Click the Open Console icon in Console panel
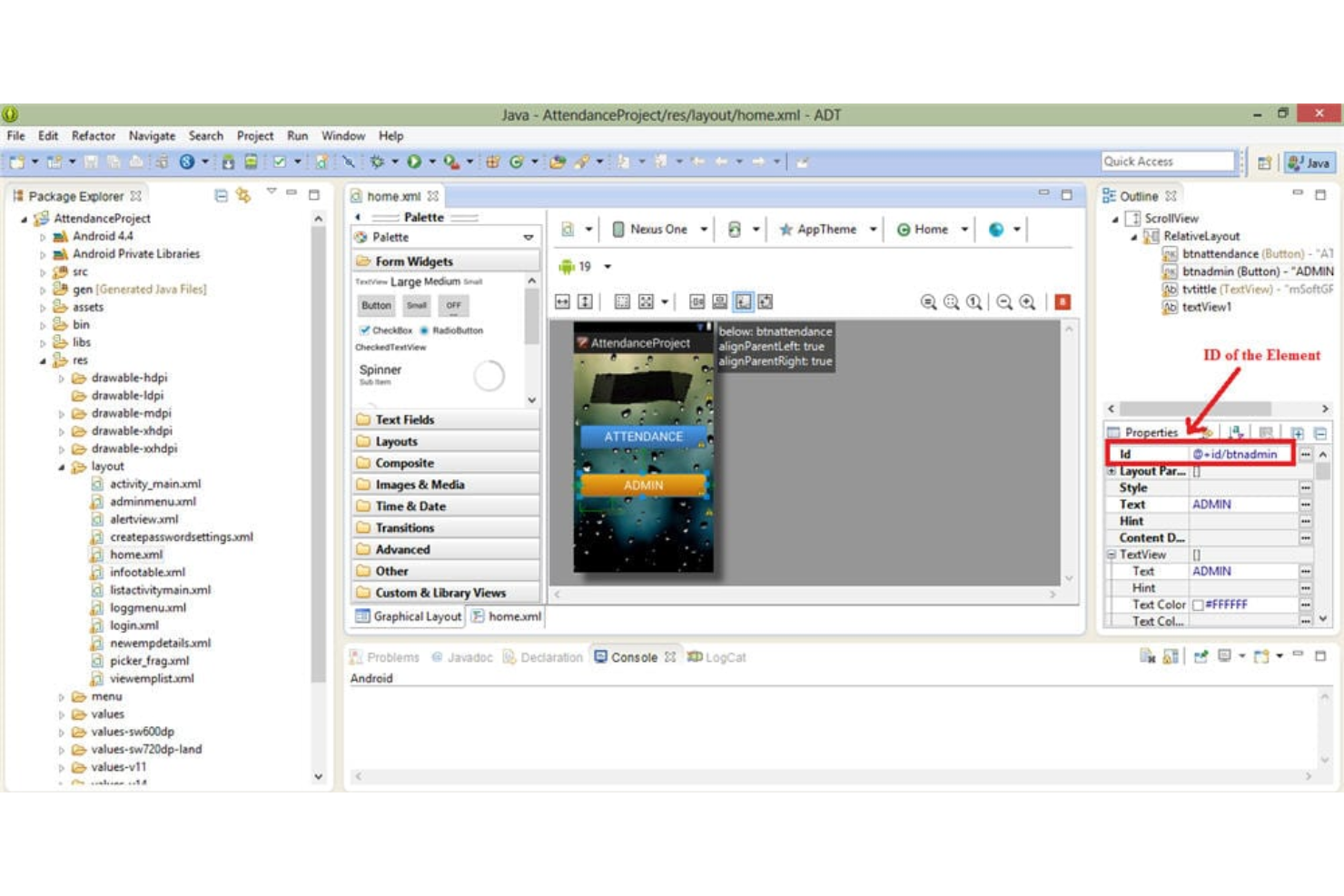This screenshot has width=1344, height=896. click(x=1263, y=655)
